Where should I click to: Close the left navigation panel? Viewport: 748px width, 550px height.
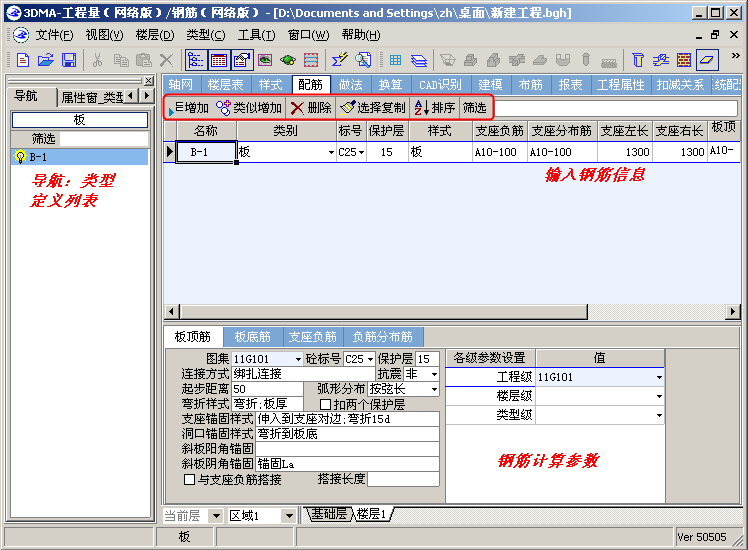click(x=149, y=81)
